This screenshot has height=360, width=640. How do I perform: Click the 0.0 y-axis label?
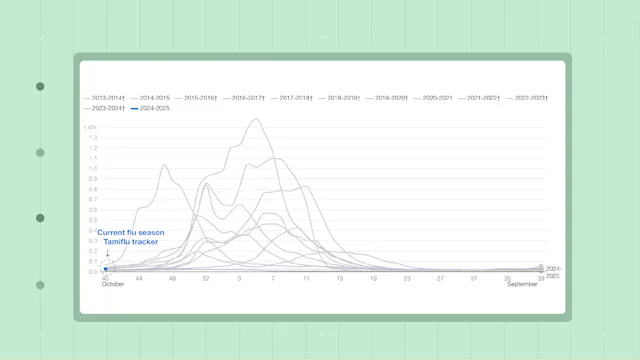[x=93, y=272]
